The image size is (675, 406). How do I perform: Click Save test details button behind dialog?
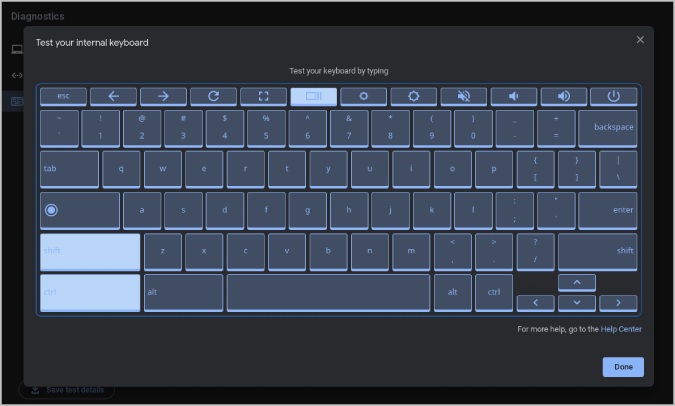67,390
